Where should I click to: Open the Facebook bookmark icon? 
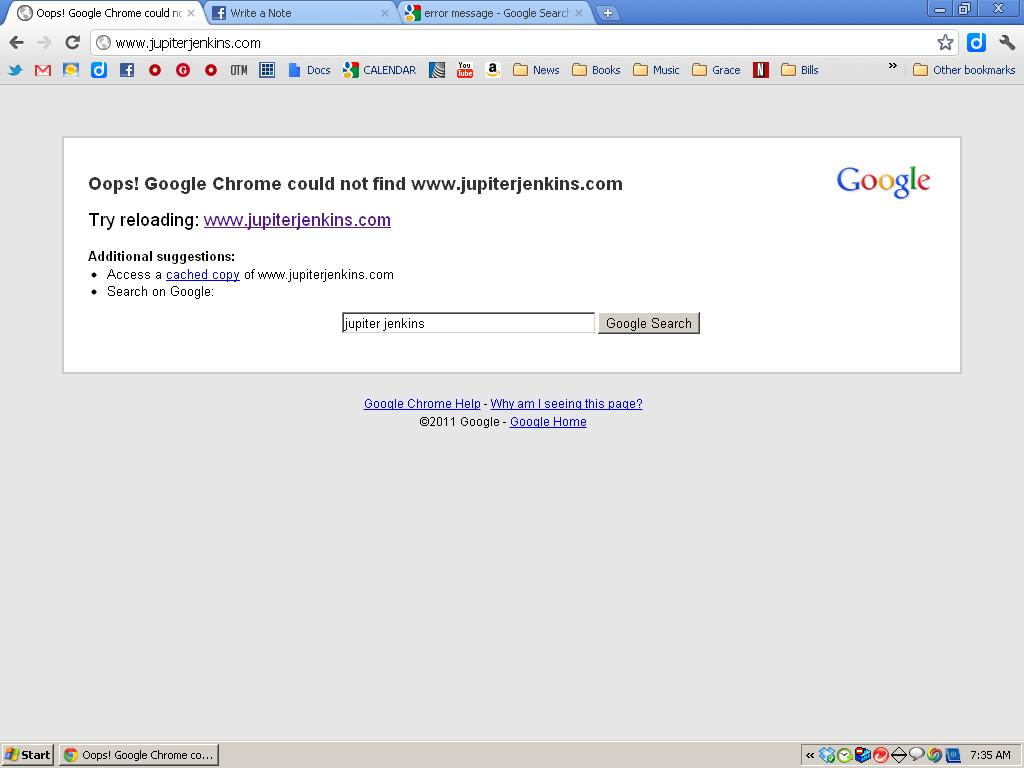(127, 70)
